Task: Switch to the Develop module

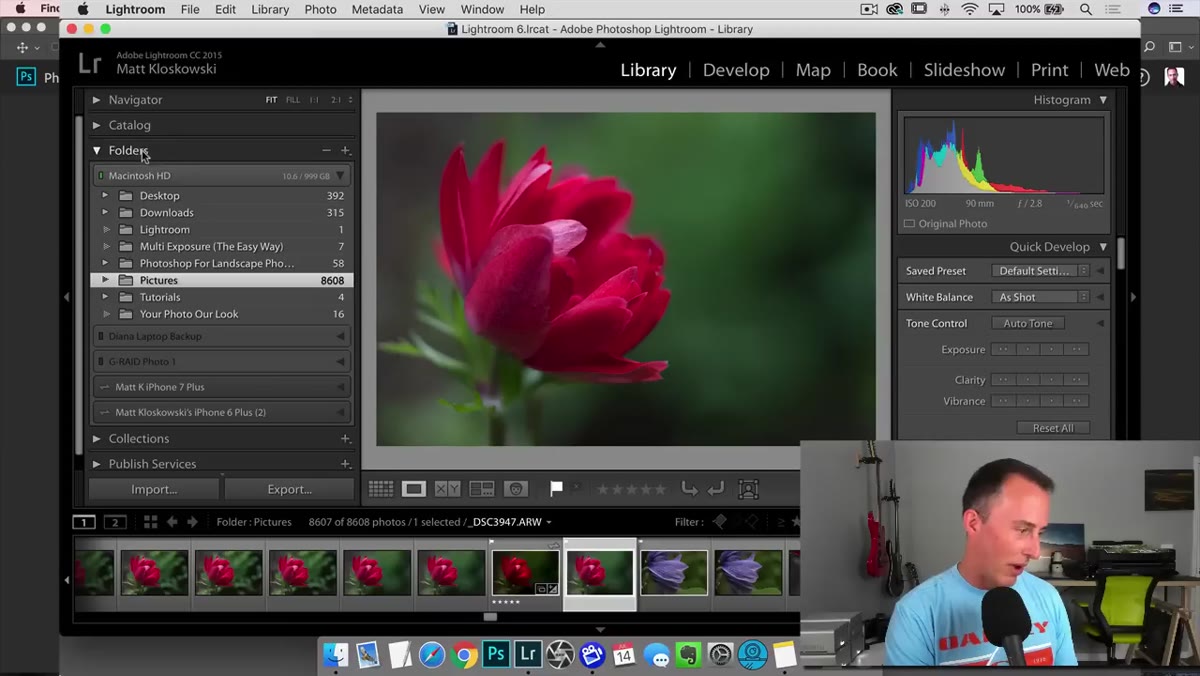Action: coord(736,70)
